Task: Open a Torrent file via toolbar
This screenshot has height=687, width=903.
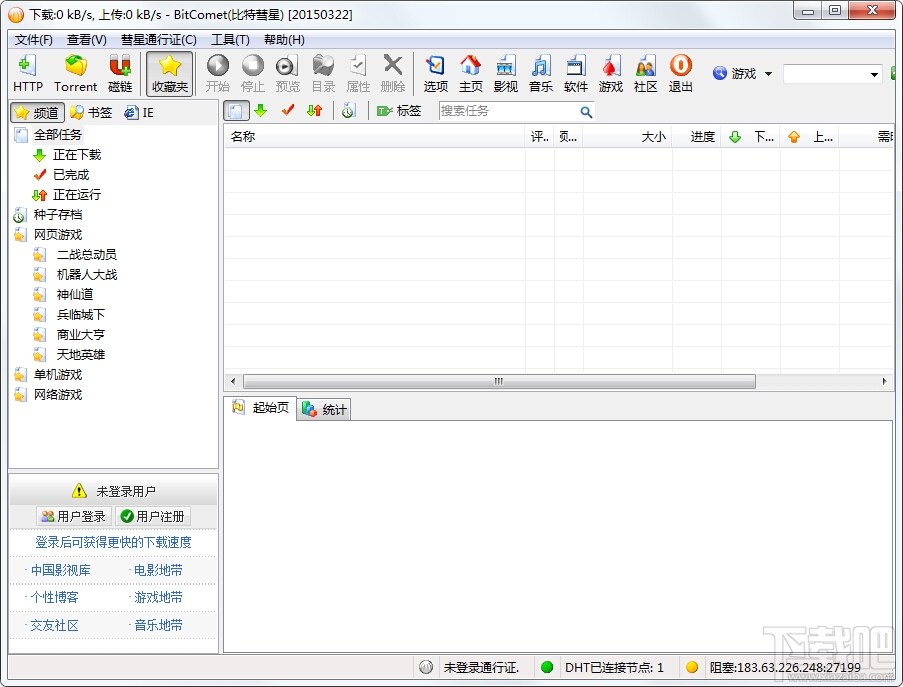Action: [x=75, y=74]
